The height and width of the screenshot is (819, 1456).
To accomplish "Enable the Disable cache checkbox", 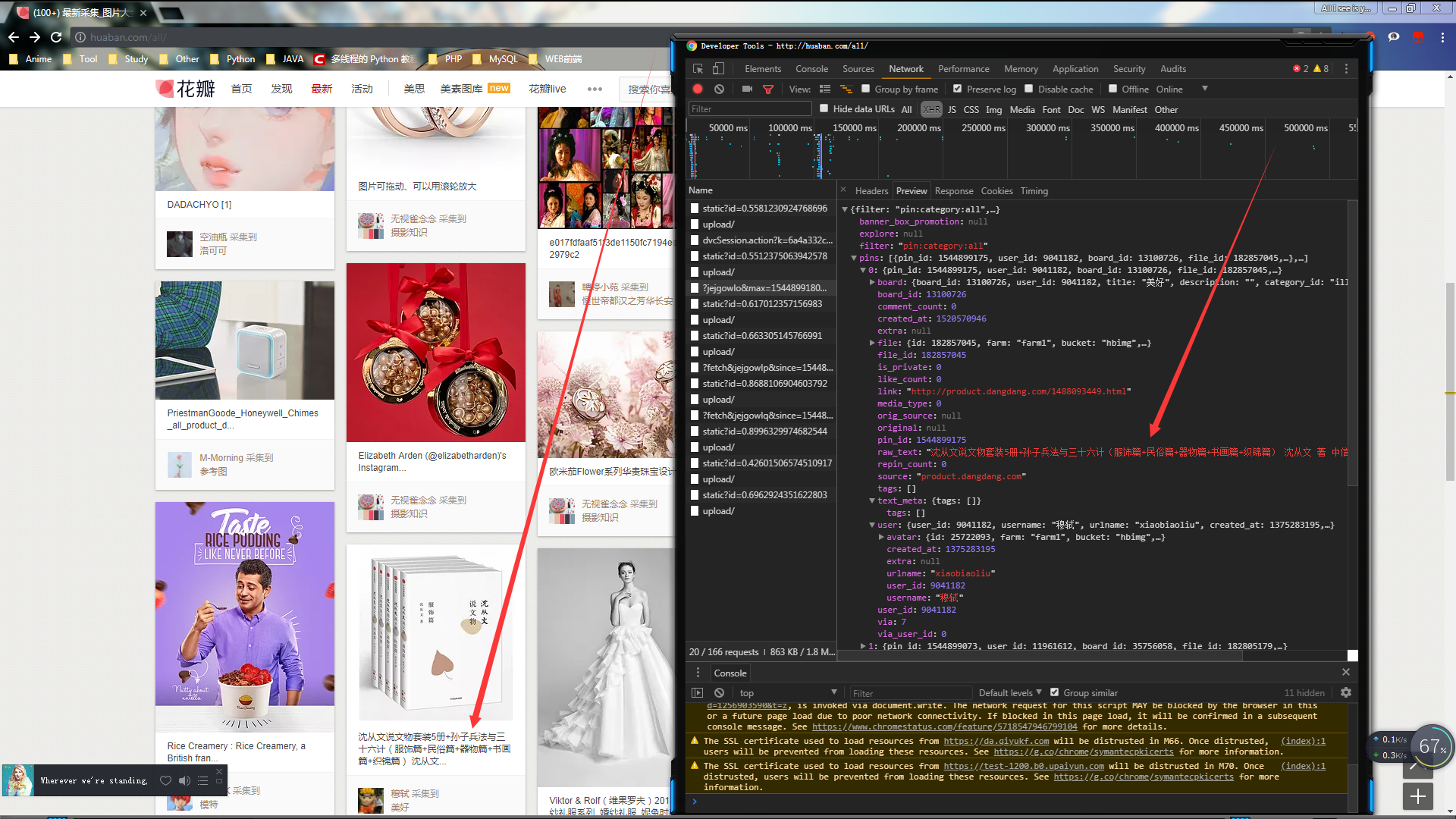I will (1029, 89).
